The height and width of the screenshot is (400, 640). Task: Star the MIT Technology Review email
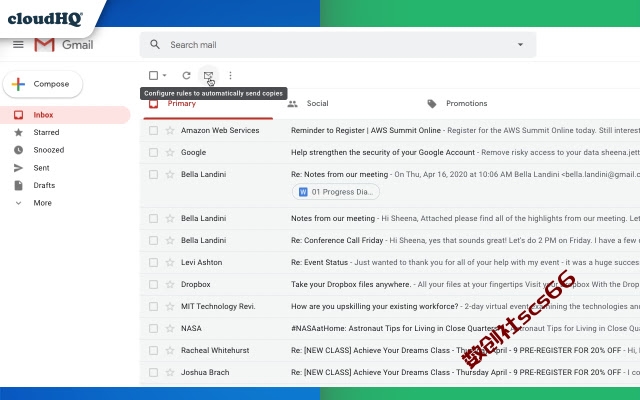pyautogui.click(x=170, y=307)
